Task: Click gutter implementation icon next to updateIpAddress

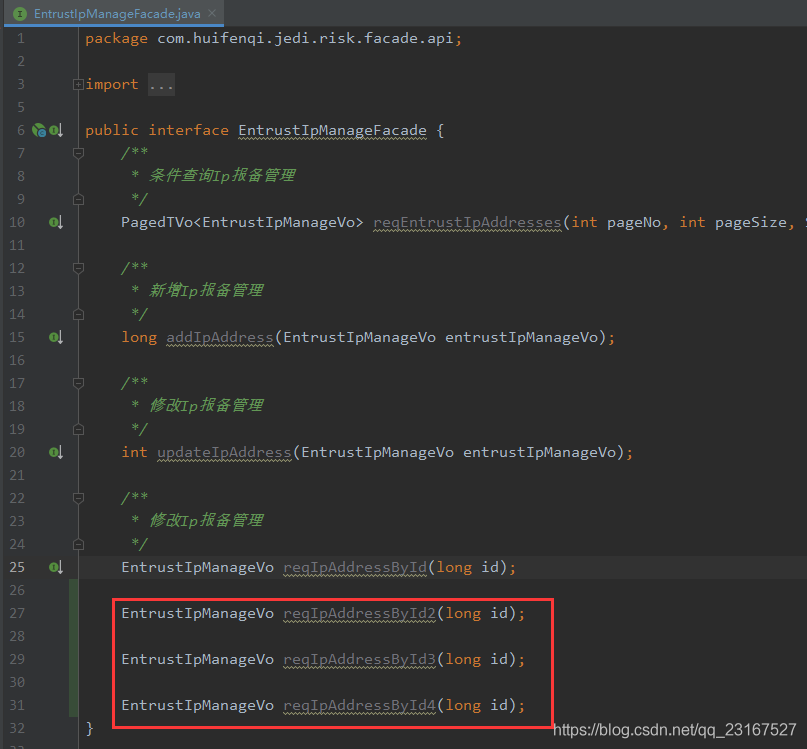Action: pos(56,452)
